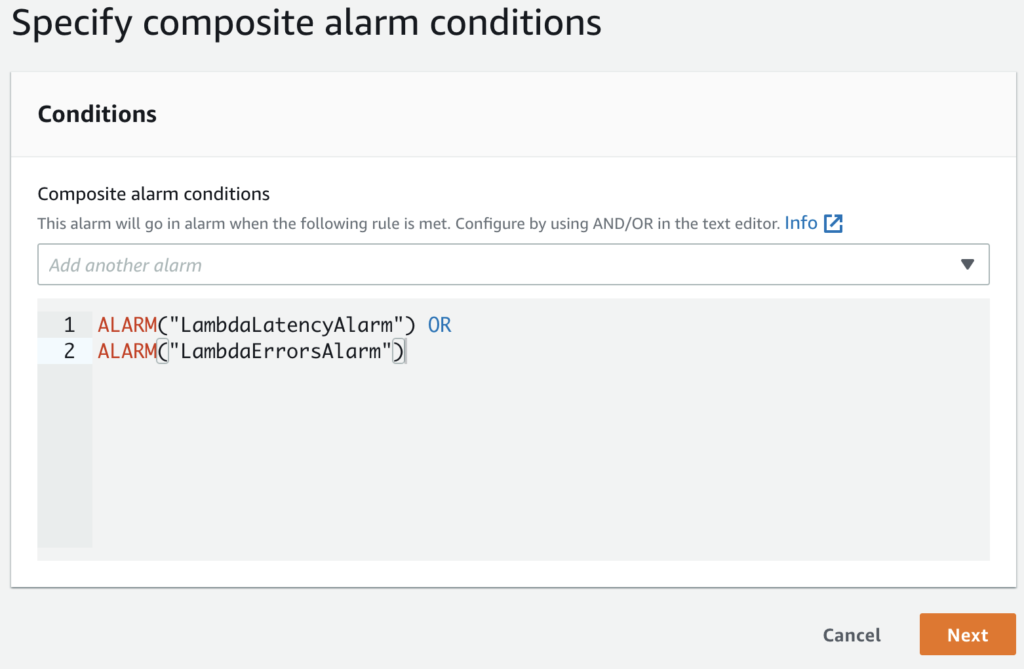The height and width of the screenshot is (669, 1024).
Task: Click the external link icon beside Info
Action: pyautogui.click(x=833, y=223)
